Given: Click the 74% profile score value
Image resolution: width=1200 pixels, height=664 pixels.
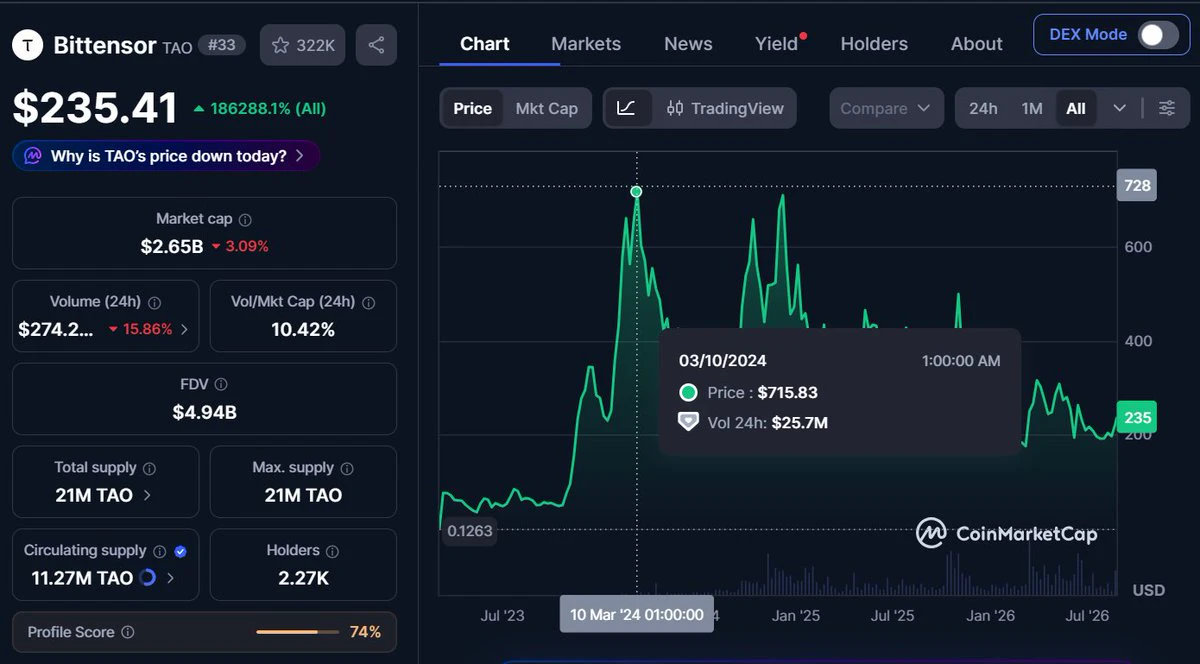Looking at the screenshot, I should point(365,632).
